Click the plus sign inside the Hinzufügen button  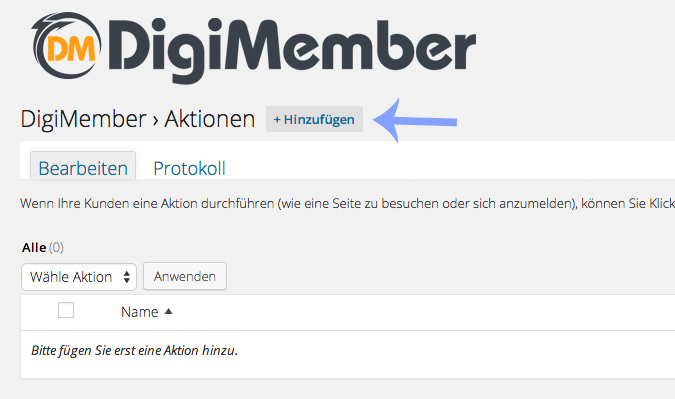click(x=277, y=120)
